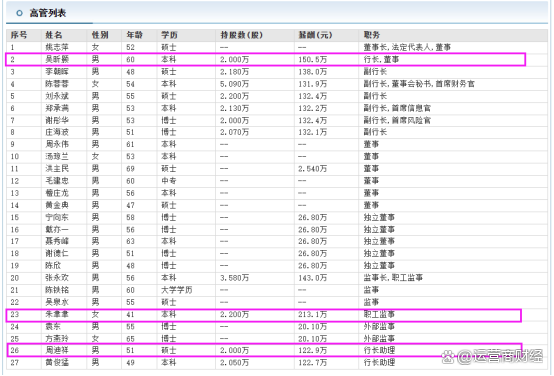Click the 中专 education cell
554x376 pixels.
(x=169, y=181)
